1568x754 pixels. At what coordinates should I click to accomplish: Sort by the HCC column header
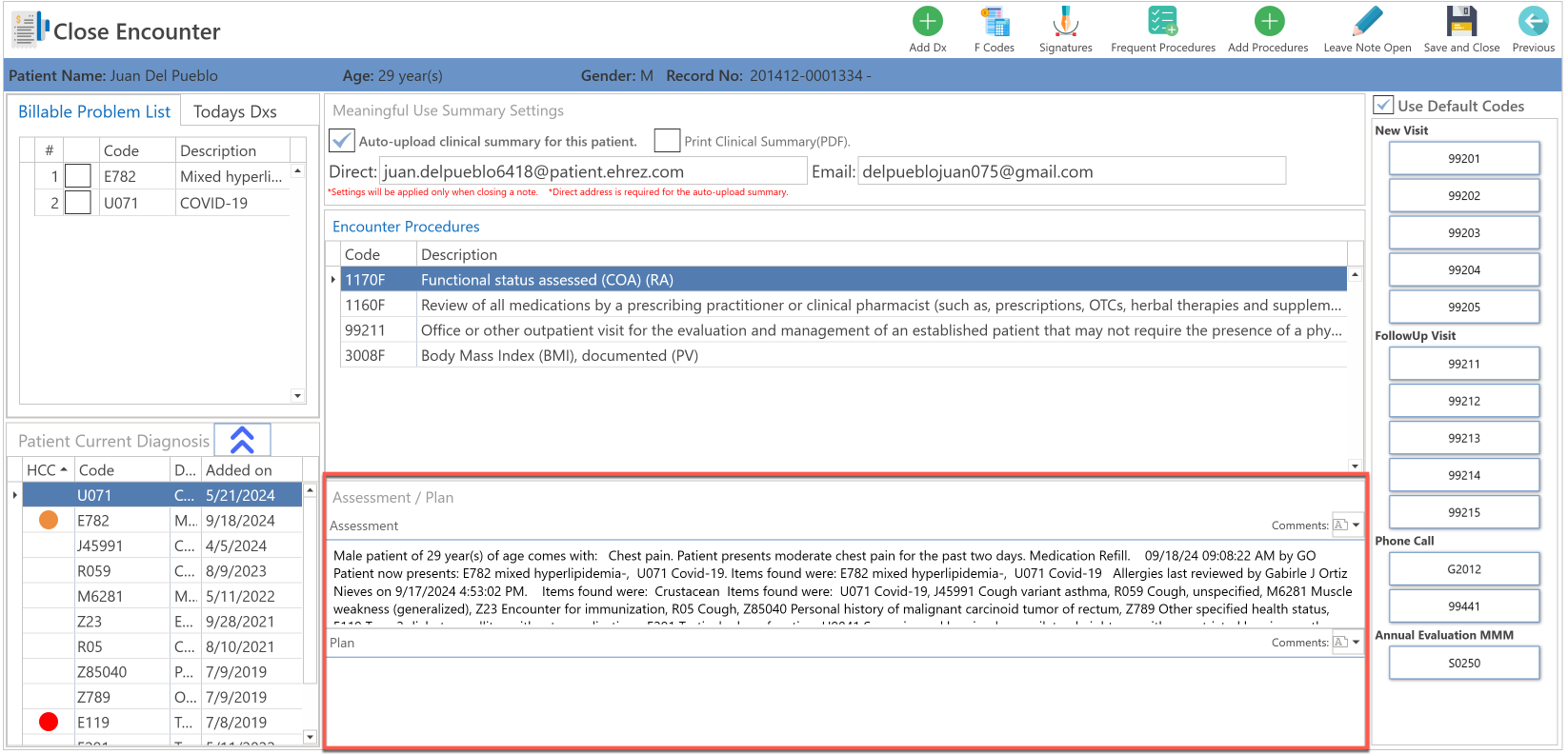(47, 469)
